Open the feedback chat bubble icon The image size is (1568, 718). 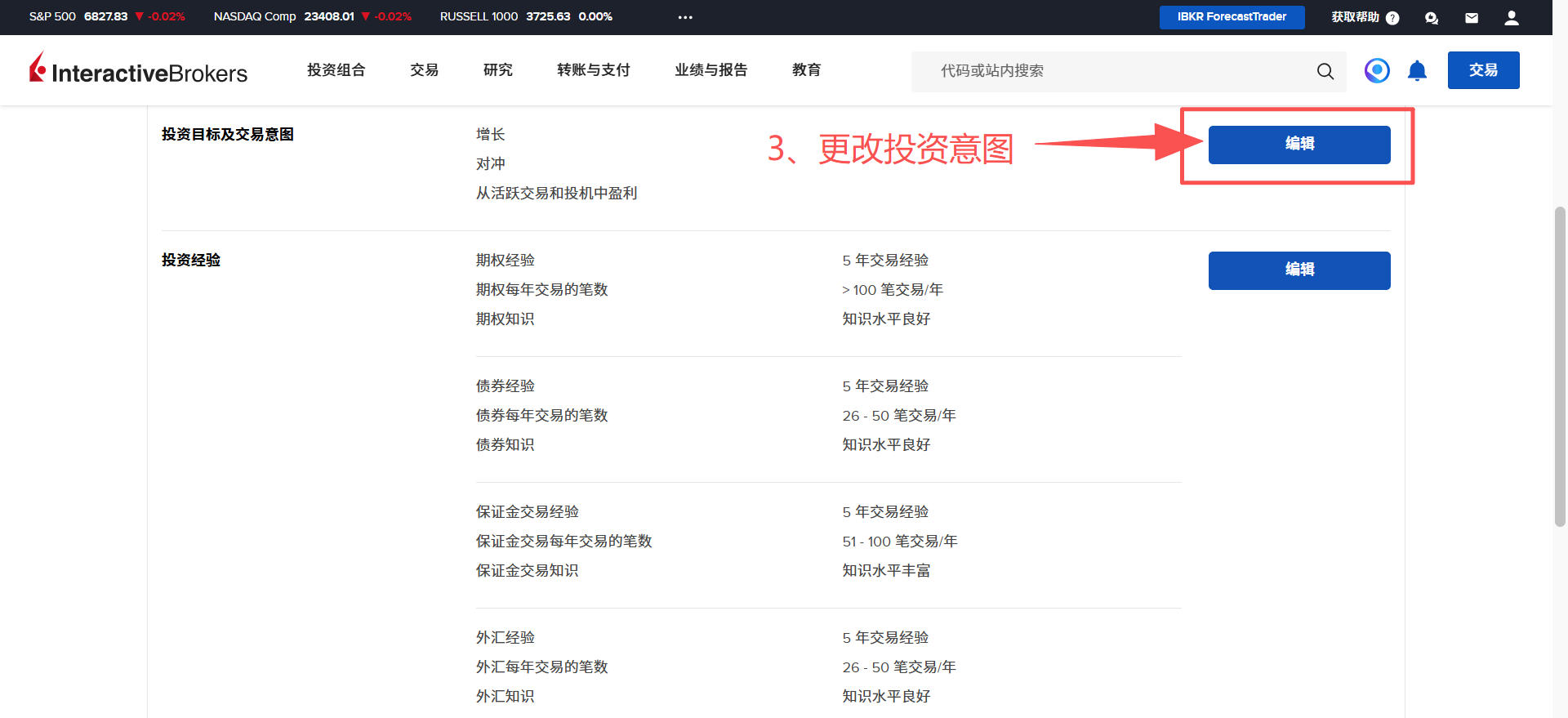(1431, 18)
